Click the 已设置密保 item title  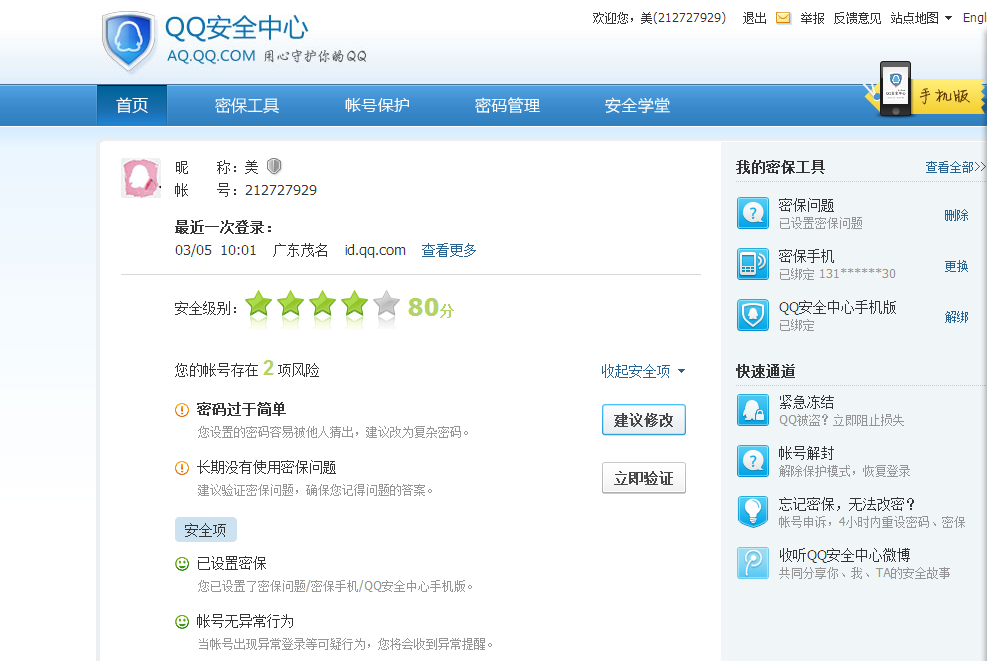pyautogui.click(x=232, y=563)
